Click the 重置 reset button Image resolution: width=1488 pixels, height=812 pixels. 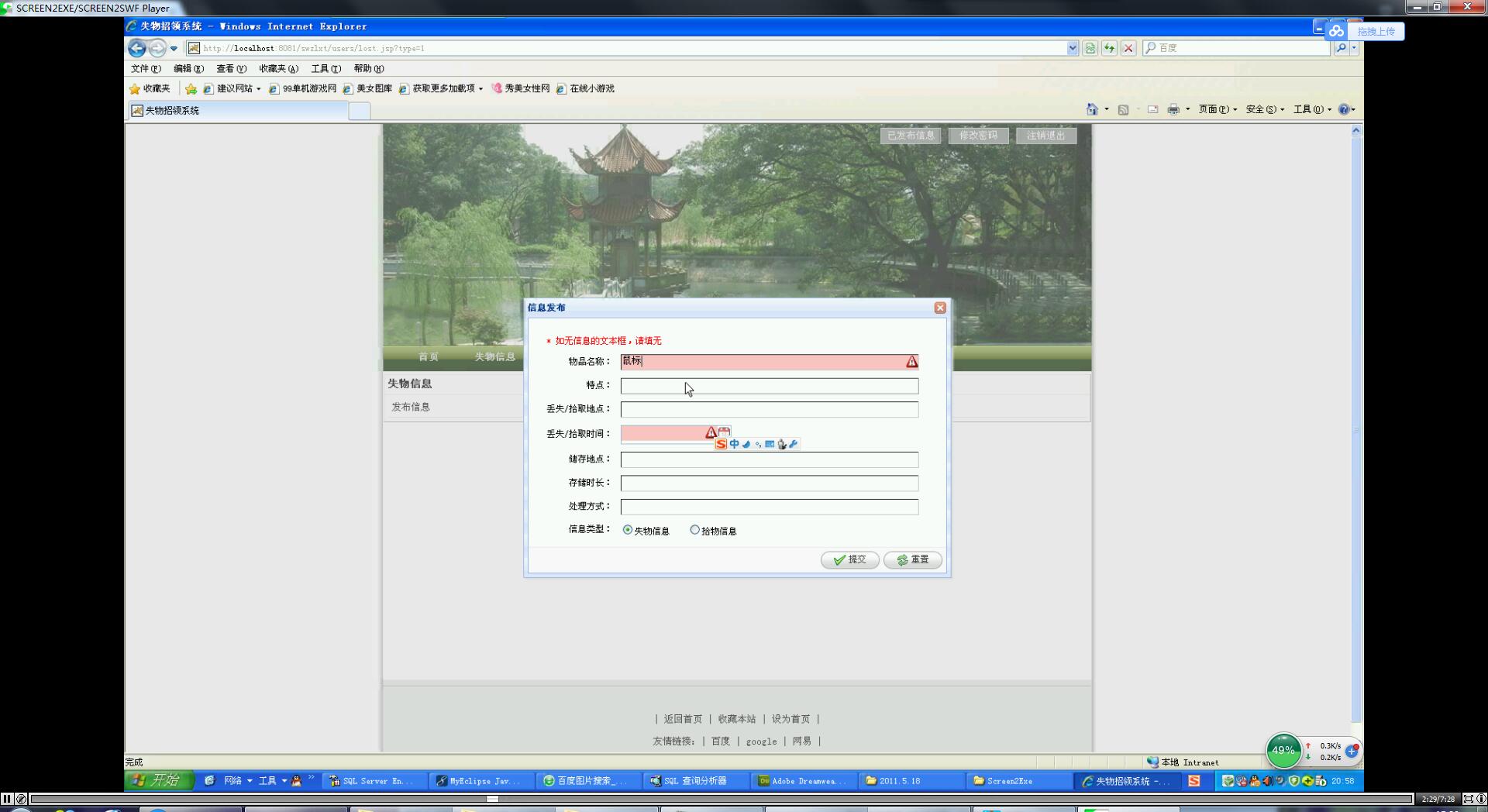click(913, 559)
